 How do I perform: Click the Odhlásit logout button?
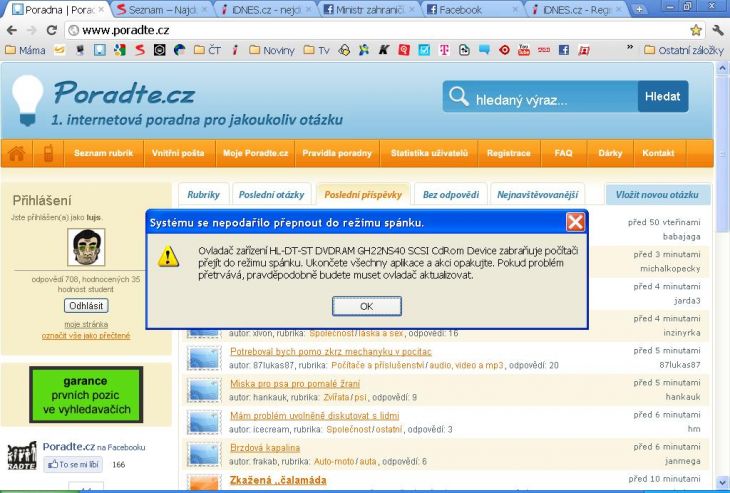click(x=86, y=306)
